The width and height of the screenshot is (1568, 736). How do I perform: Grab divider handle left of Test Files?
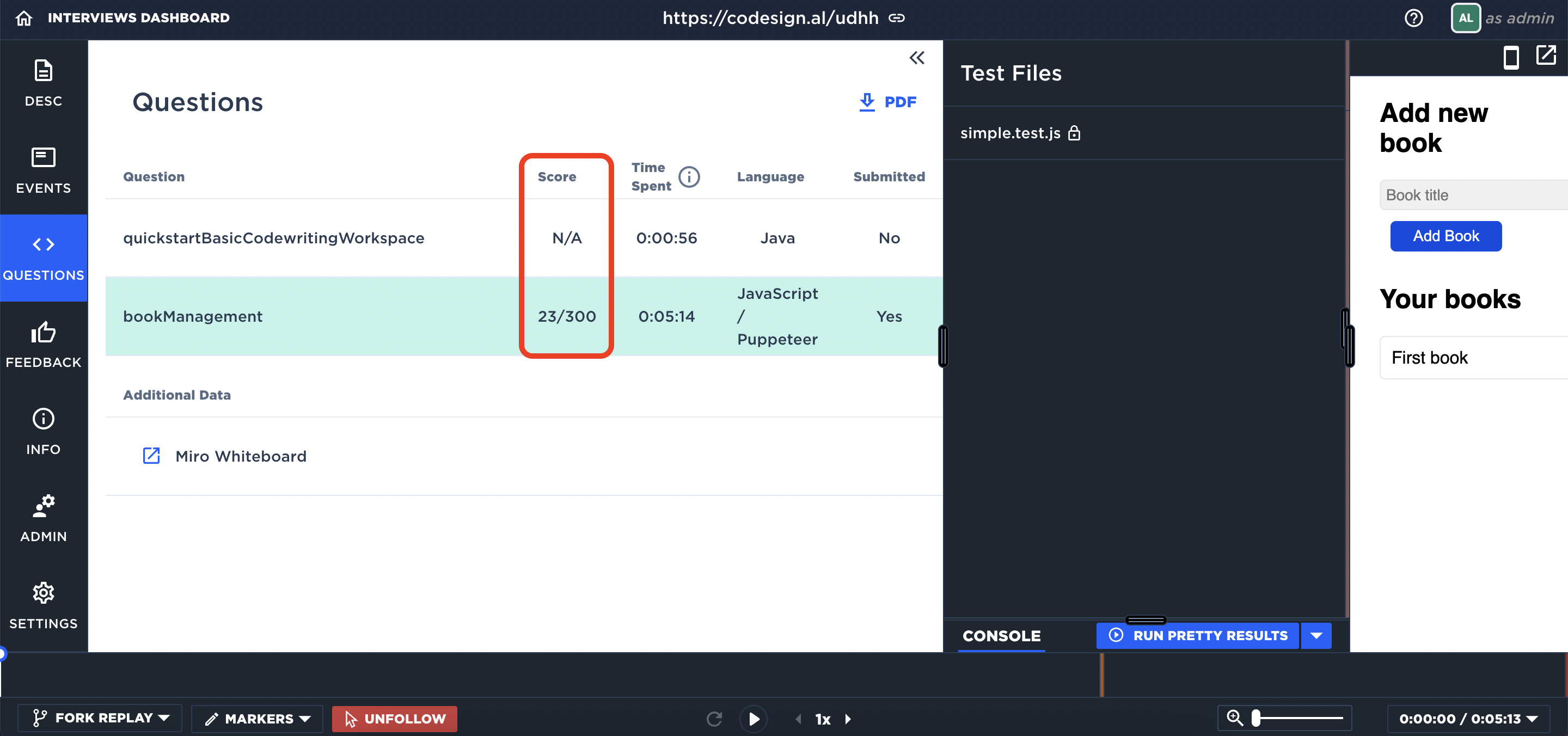pos(943,346)
